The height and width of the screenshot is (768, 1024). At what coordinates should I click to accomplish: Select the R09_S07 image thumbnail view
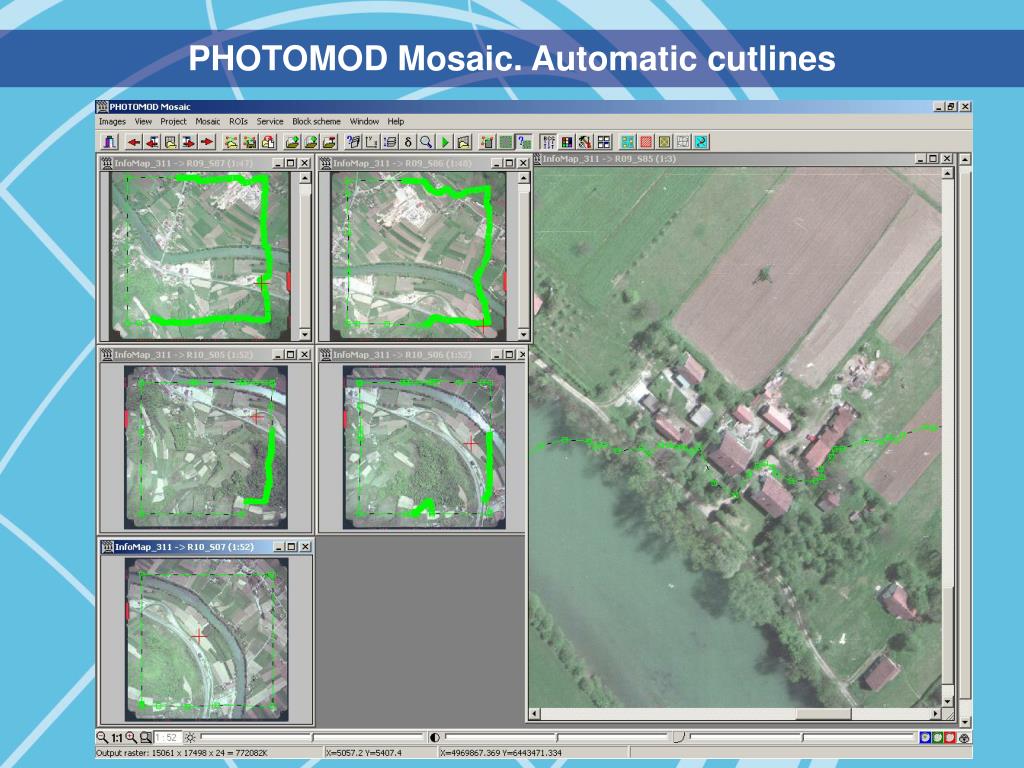[x=200, y=255]
